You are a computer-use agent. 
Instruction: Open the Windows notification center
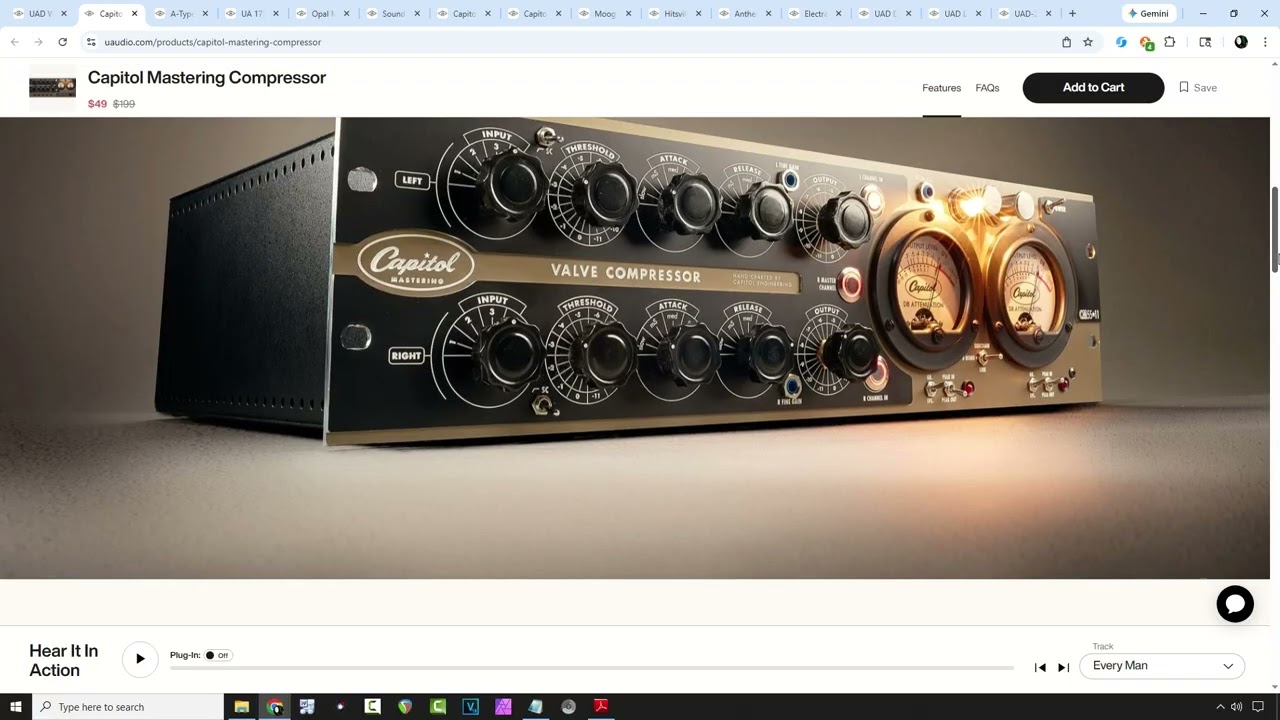pos(1259,707)
